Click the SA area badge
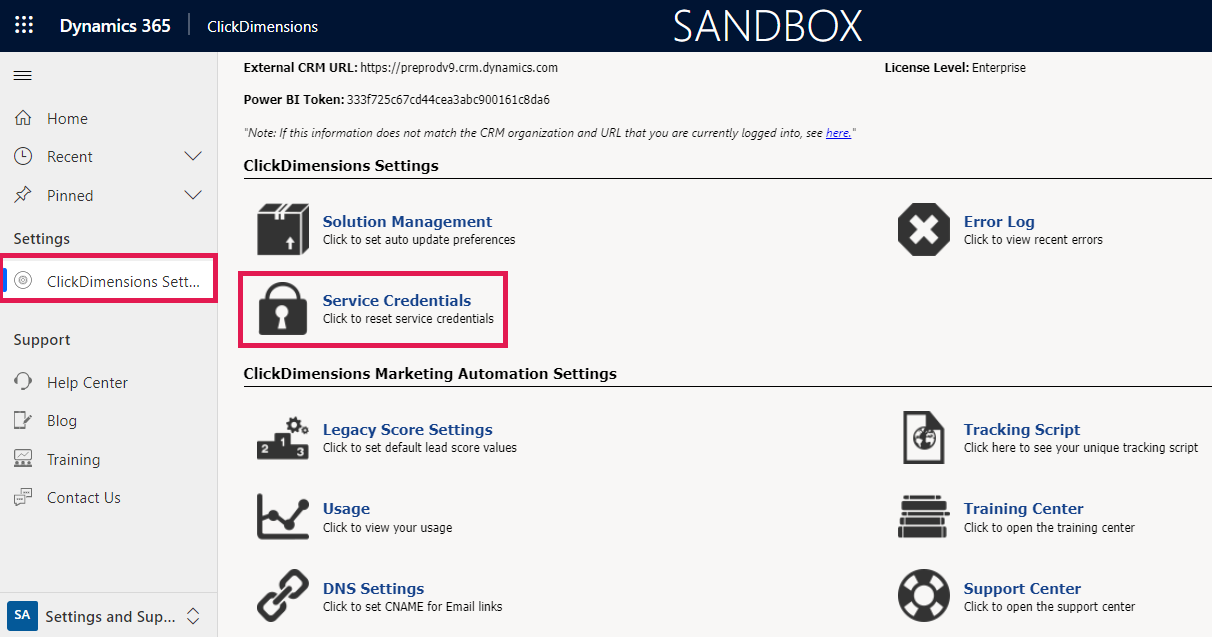 coord(22,616)
